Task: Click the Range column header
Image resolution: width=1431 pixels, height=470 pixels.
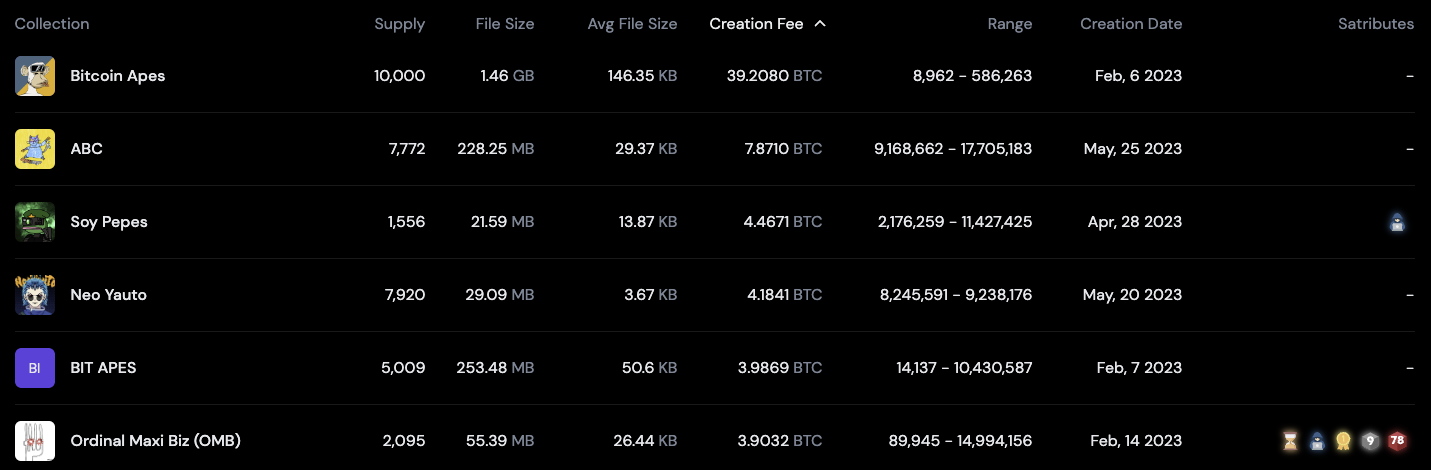Action: pos(1009,24)
